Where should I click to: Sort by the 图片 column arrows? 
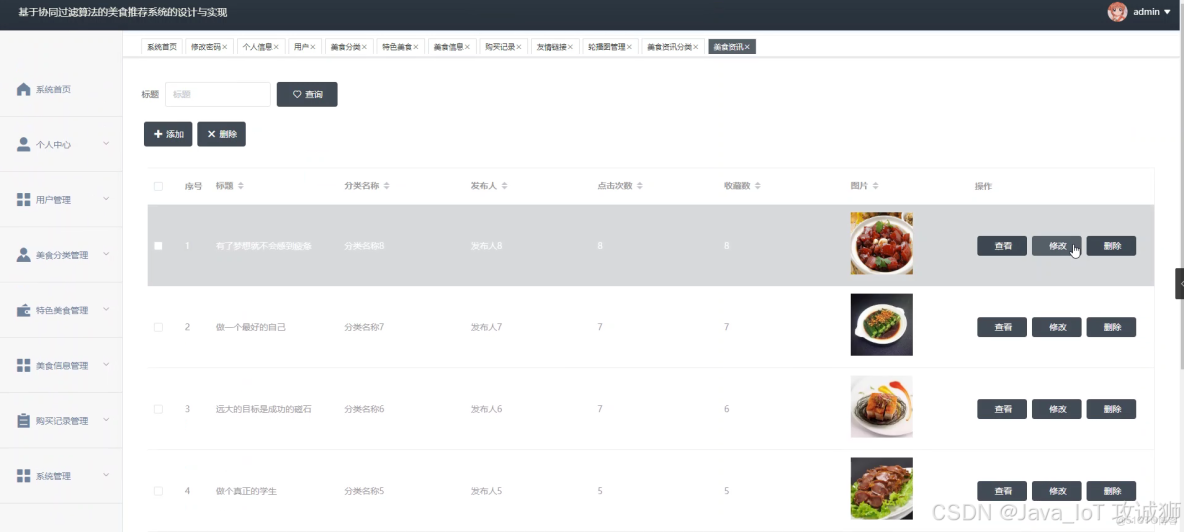(x=875, y=186)
